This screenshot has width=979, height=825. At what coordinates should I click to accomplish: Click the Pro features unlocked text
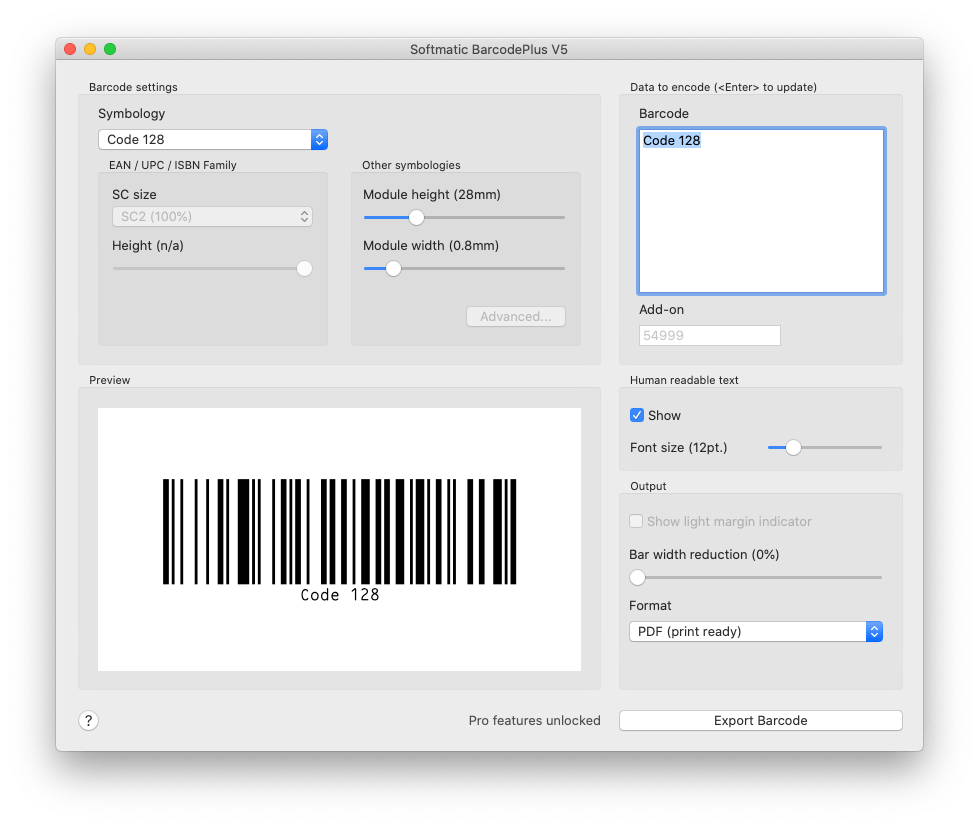pos(534,721)
